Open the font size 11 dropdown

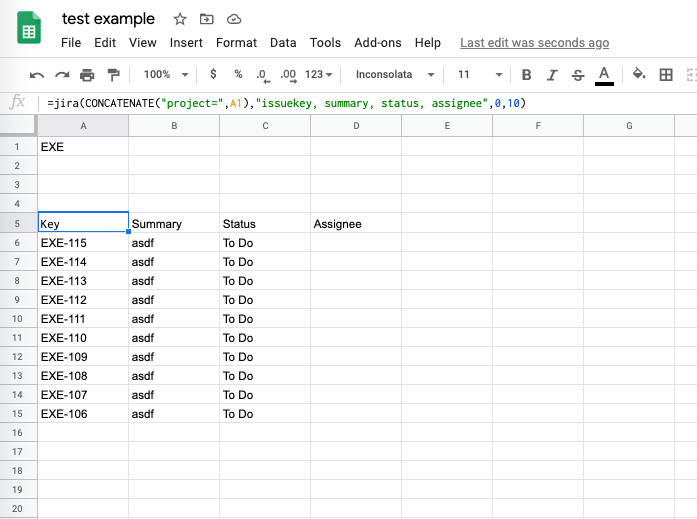pyautogui.click(x=480, y=74)
